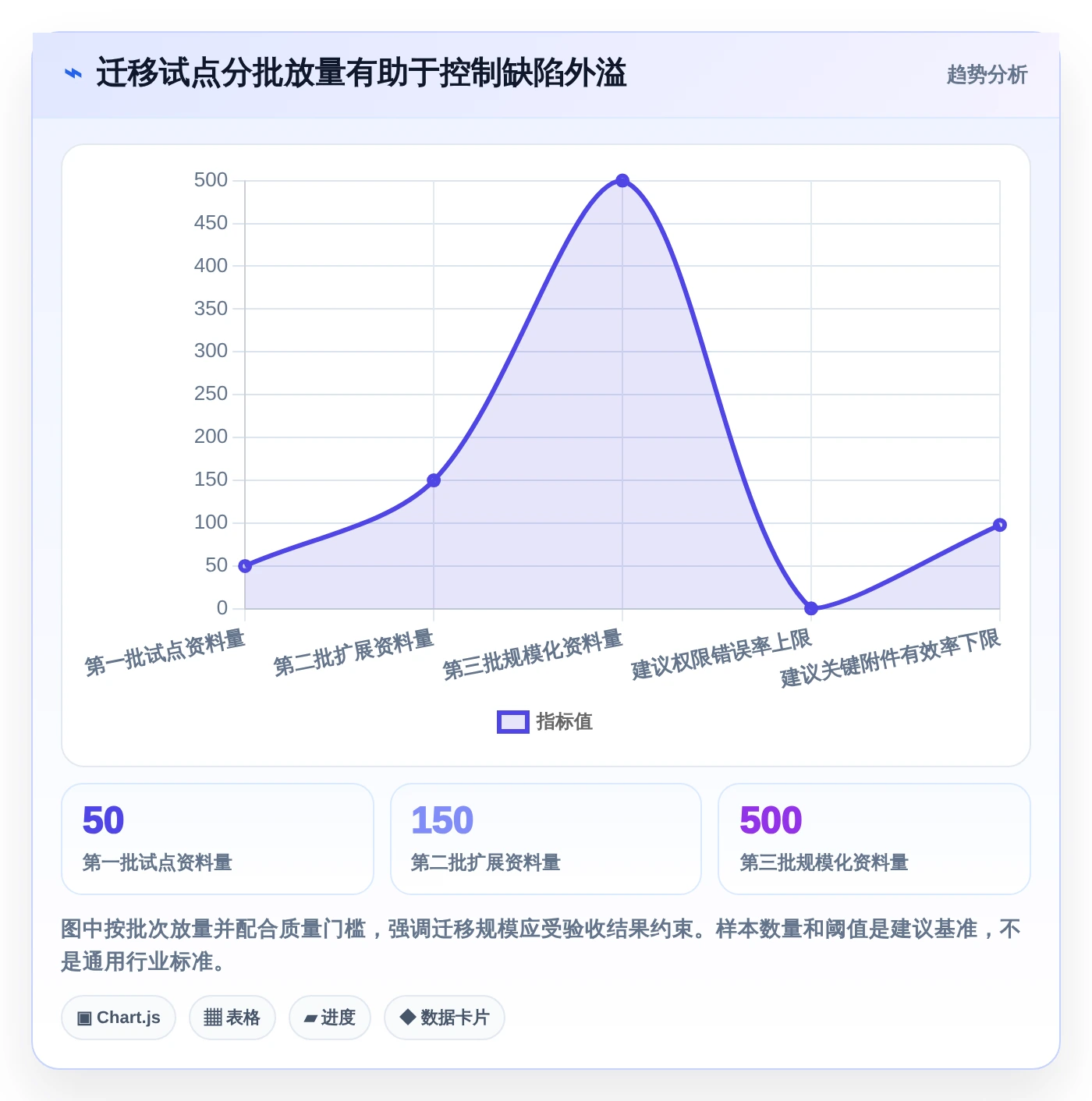1092x1101 pixels.
Task: Click the lightning bolt icon beside the title
Action: [73, 74]
